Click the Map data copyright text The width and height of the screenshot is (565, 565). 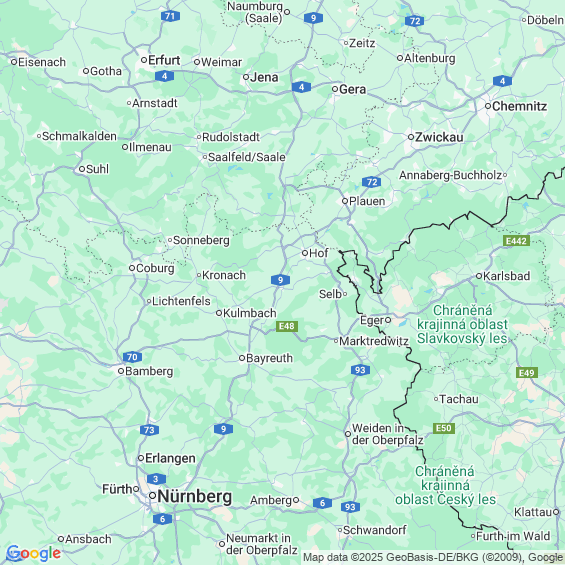click(x=432, y=557)
